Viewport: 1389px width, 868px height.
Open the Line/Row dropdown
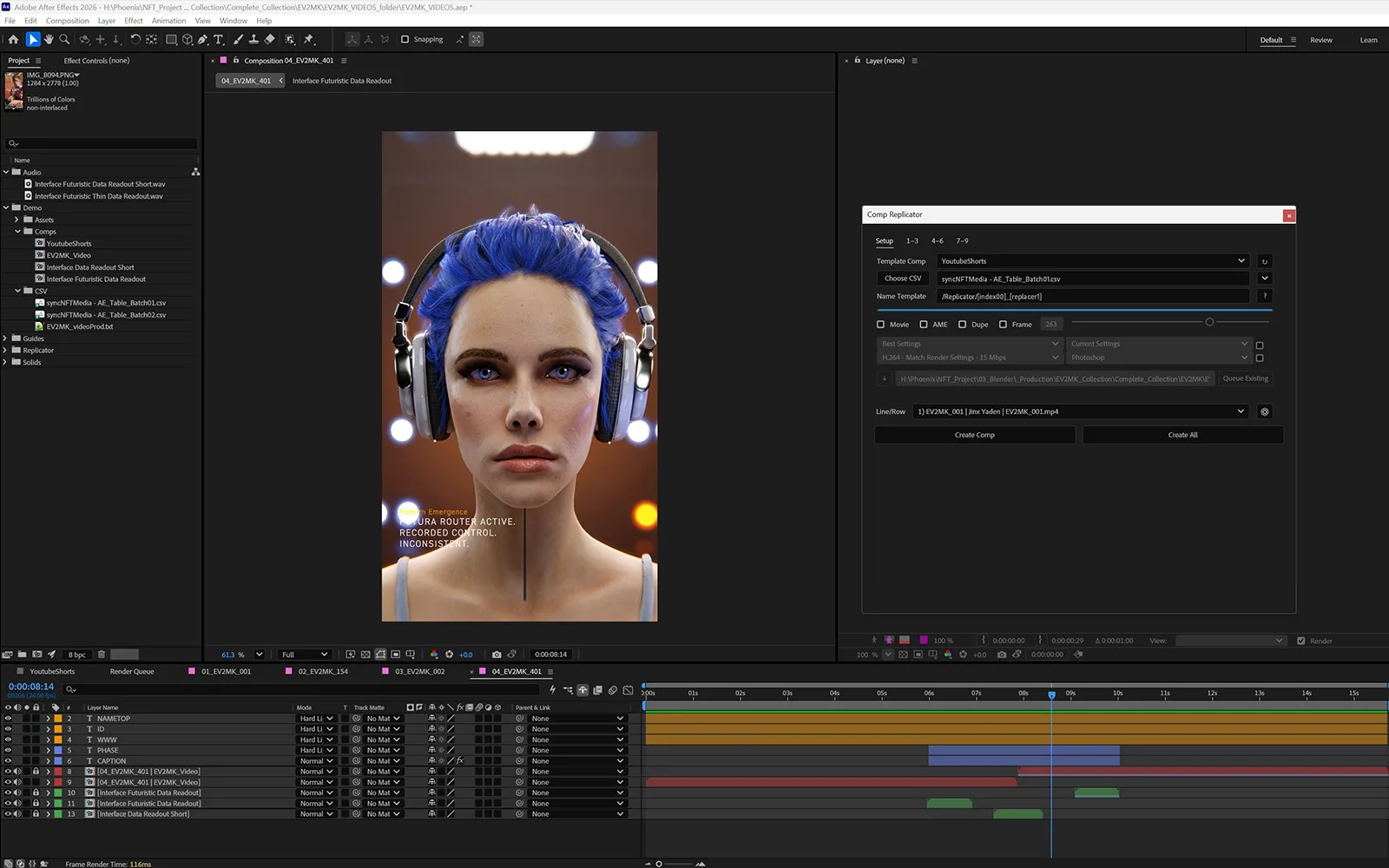pyautogui.click(x=1080, y=411)
